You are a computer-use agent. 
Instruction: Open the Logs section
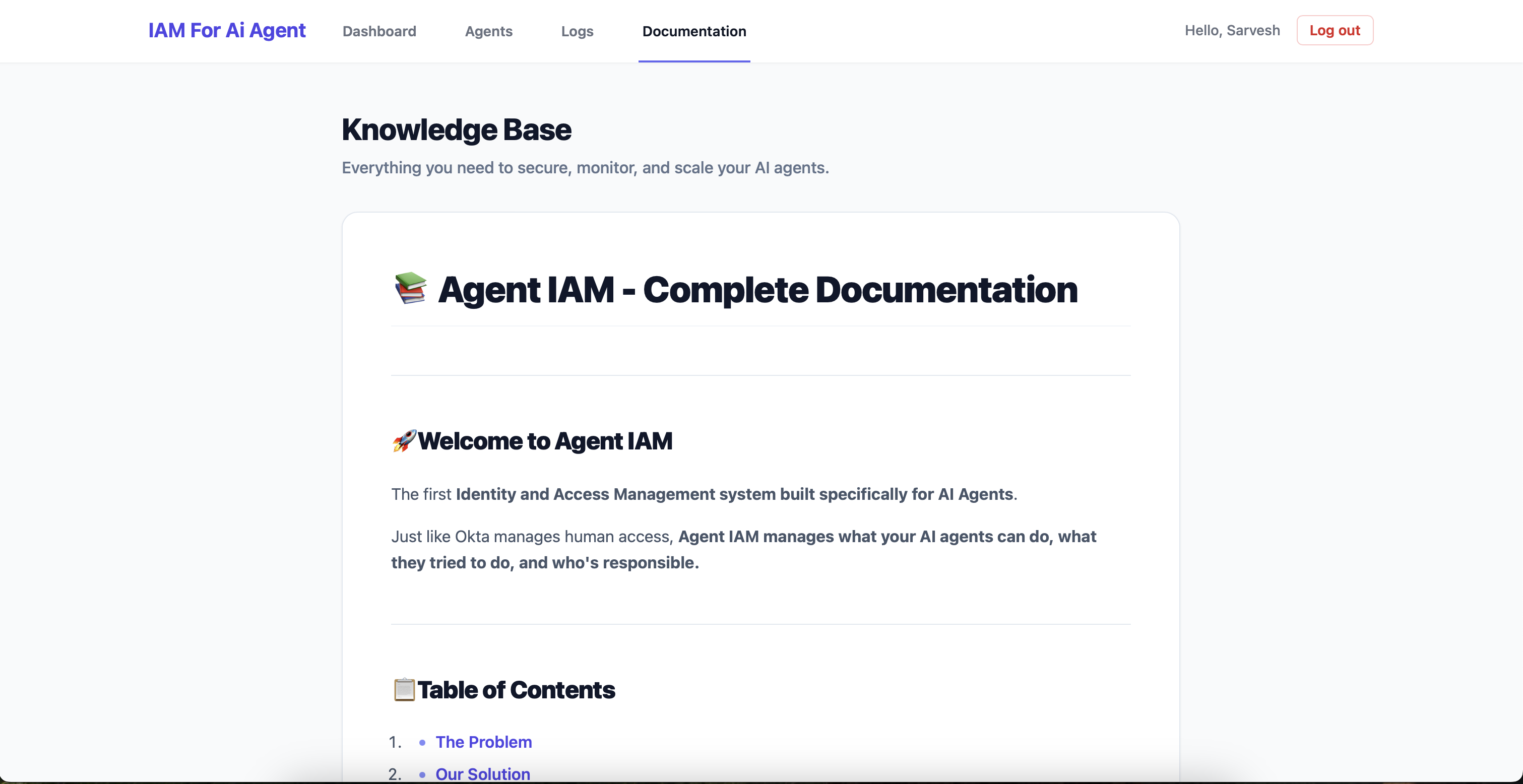click(577, 31)
